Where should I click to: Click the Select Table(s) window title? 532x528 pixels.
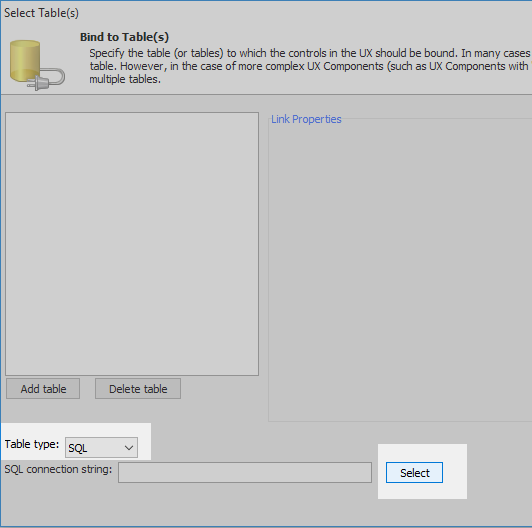click(41, 13)
